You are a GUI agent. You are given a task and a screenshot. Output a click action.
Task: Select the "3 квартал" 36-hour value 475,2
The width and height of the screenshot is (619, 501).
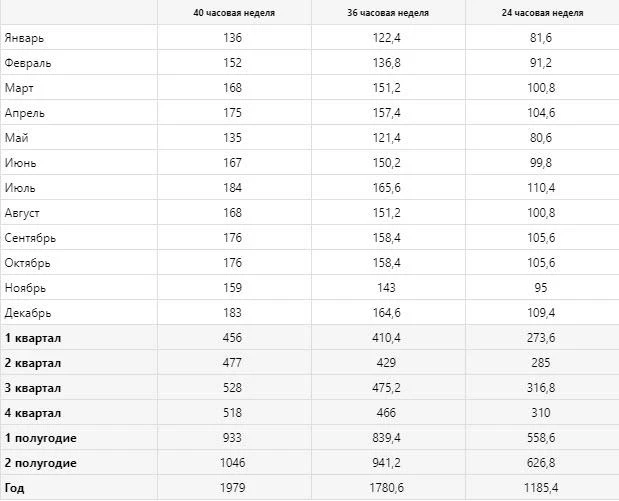tap(391, 388)
